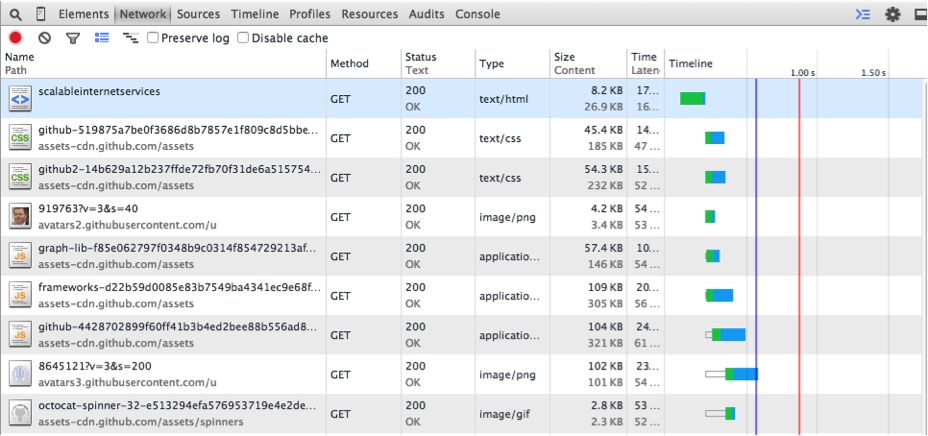Click the CSS icon for github2-14b629a1 stylesheet
This screenshot has width=928, height=436.
[x=20, y=177]
